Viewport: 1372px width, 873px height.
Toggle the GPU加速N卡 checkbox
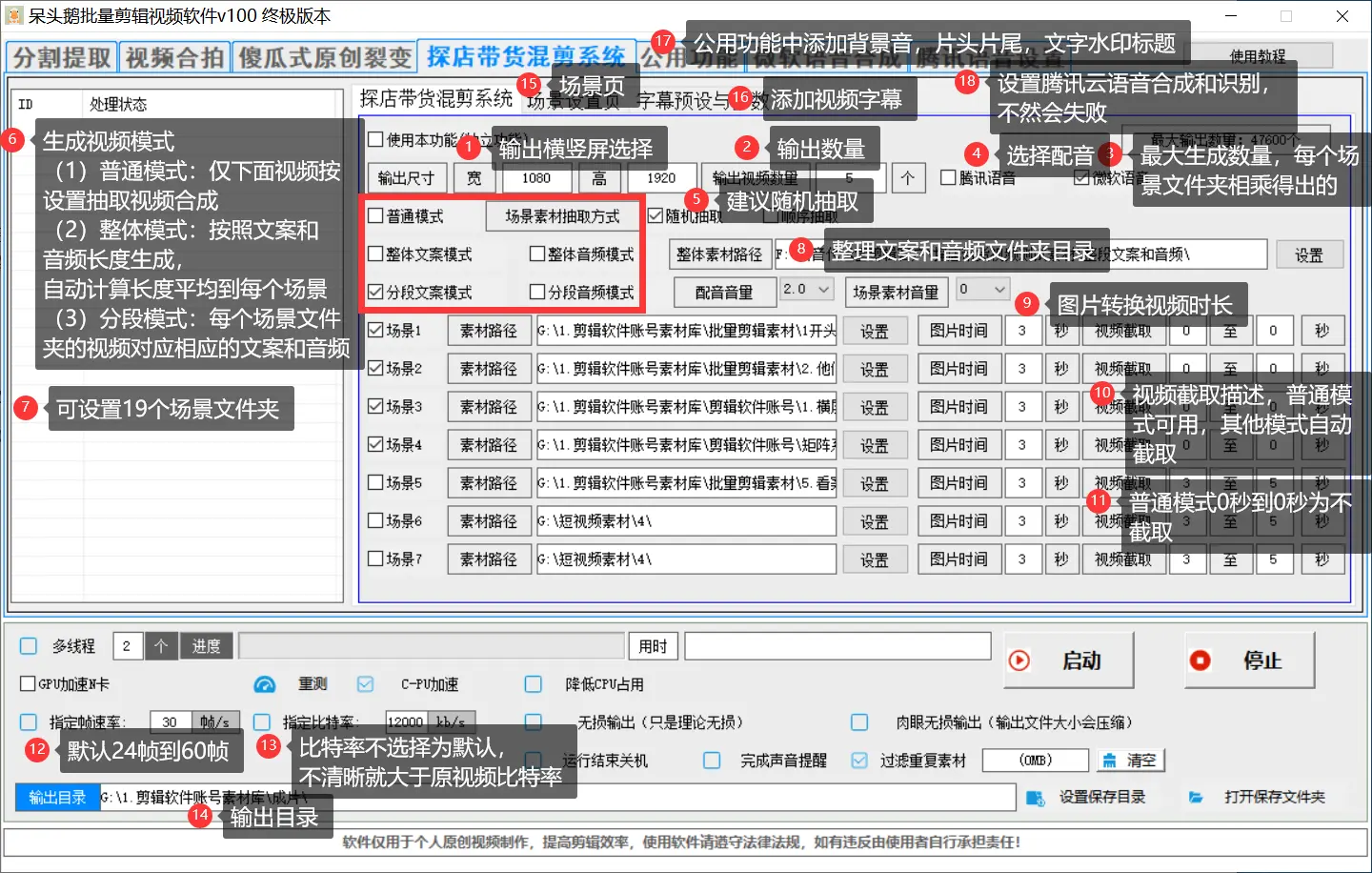tap(27, 683)
